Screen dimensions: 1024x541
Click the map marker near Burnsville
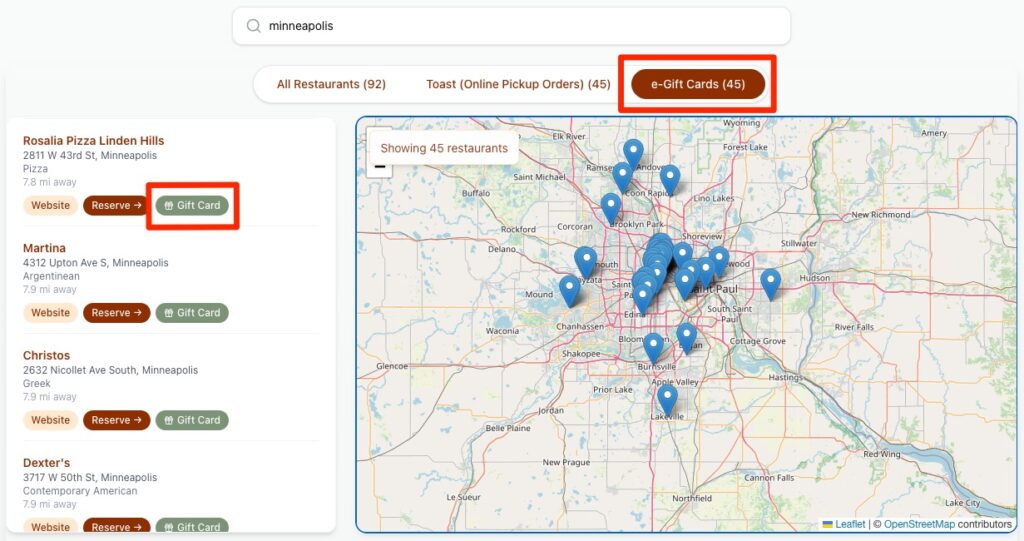[653, 347]
